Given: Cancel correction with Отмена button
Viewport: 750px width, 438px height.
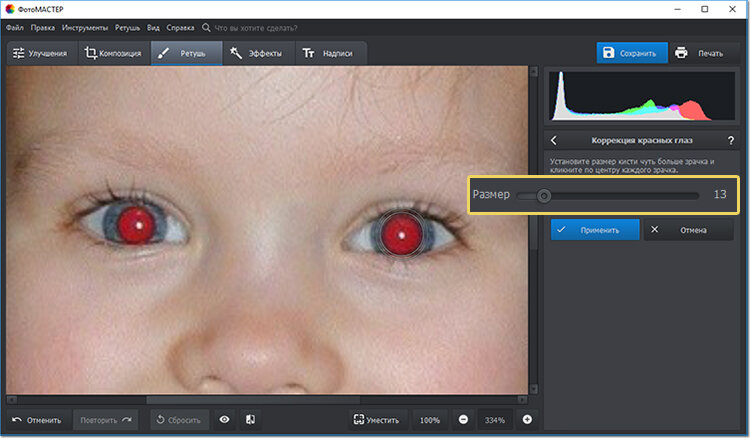Looking at the screenshot, I should pyautogui.click(x=688, y=230).
